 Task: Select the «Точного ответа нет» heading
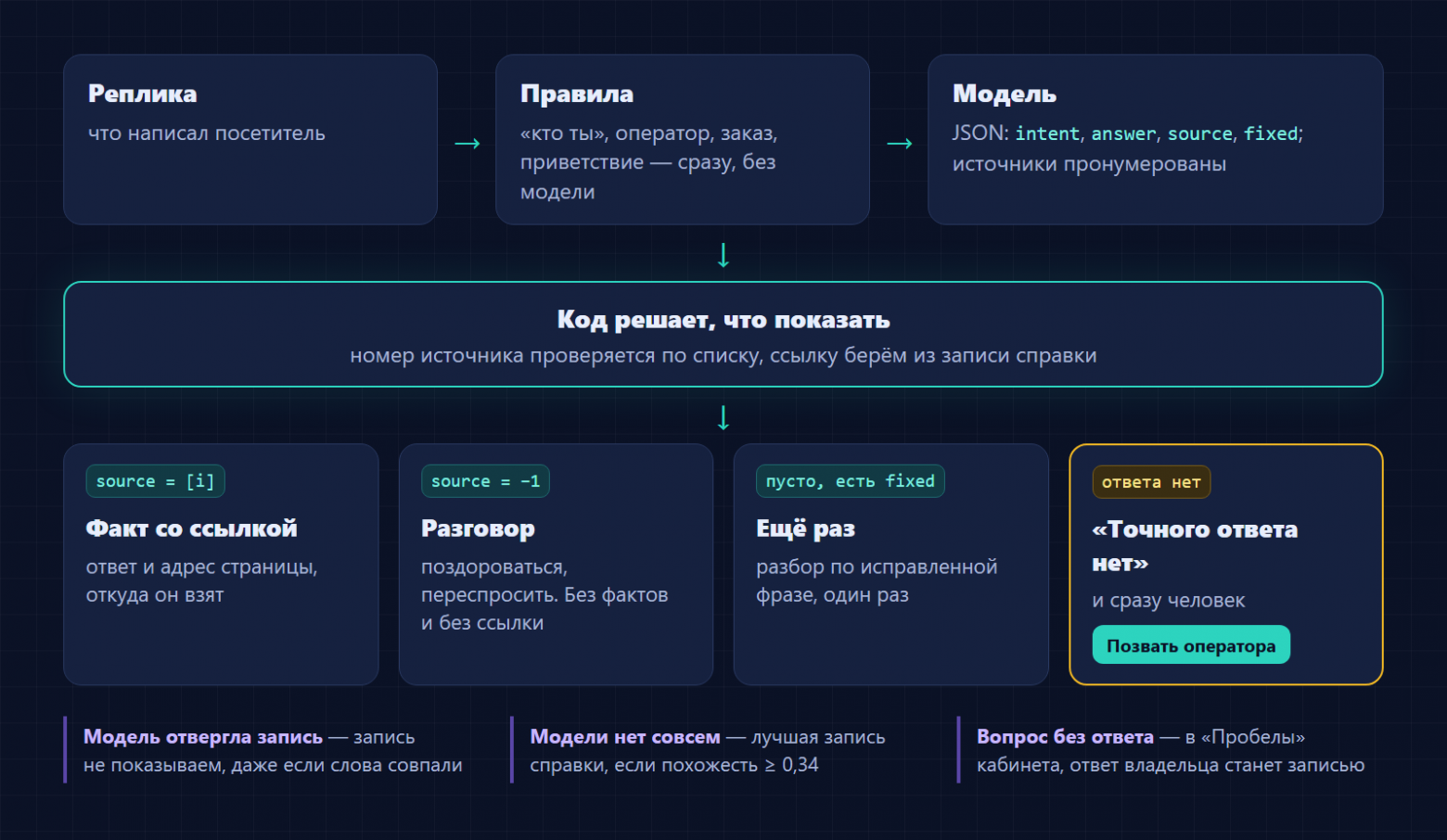[x=1195, y=546]
